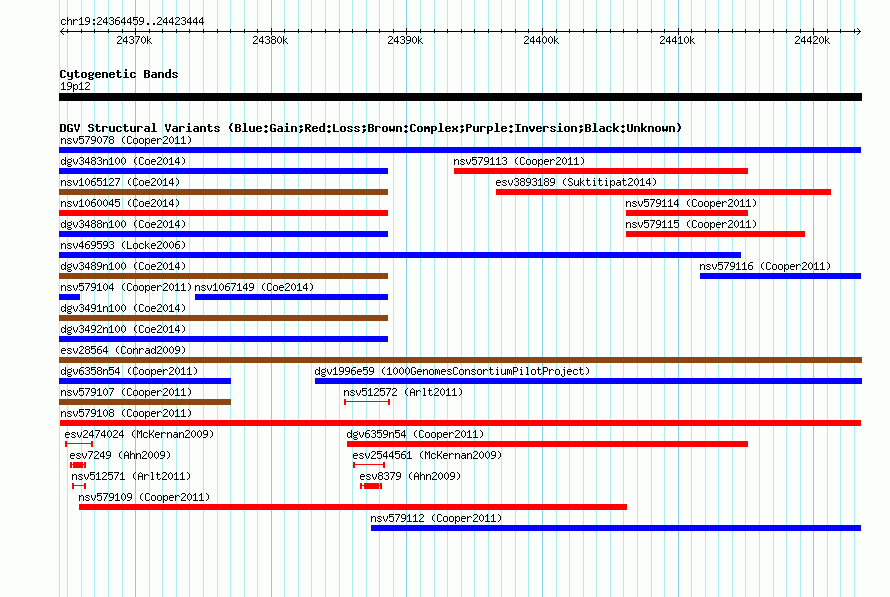Click the Cytogenetic Bands track title
Screen dimensions: 890x597
[119, 74]
